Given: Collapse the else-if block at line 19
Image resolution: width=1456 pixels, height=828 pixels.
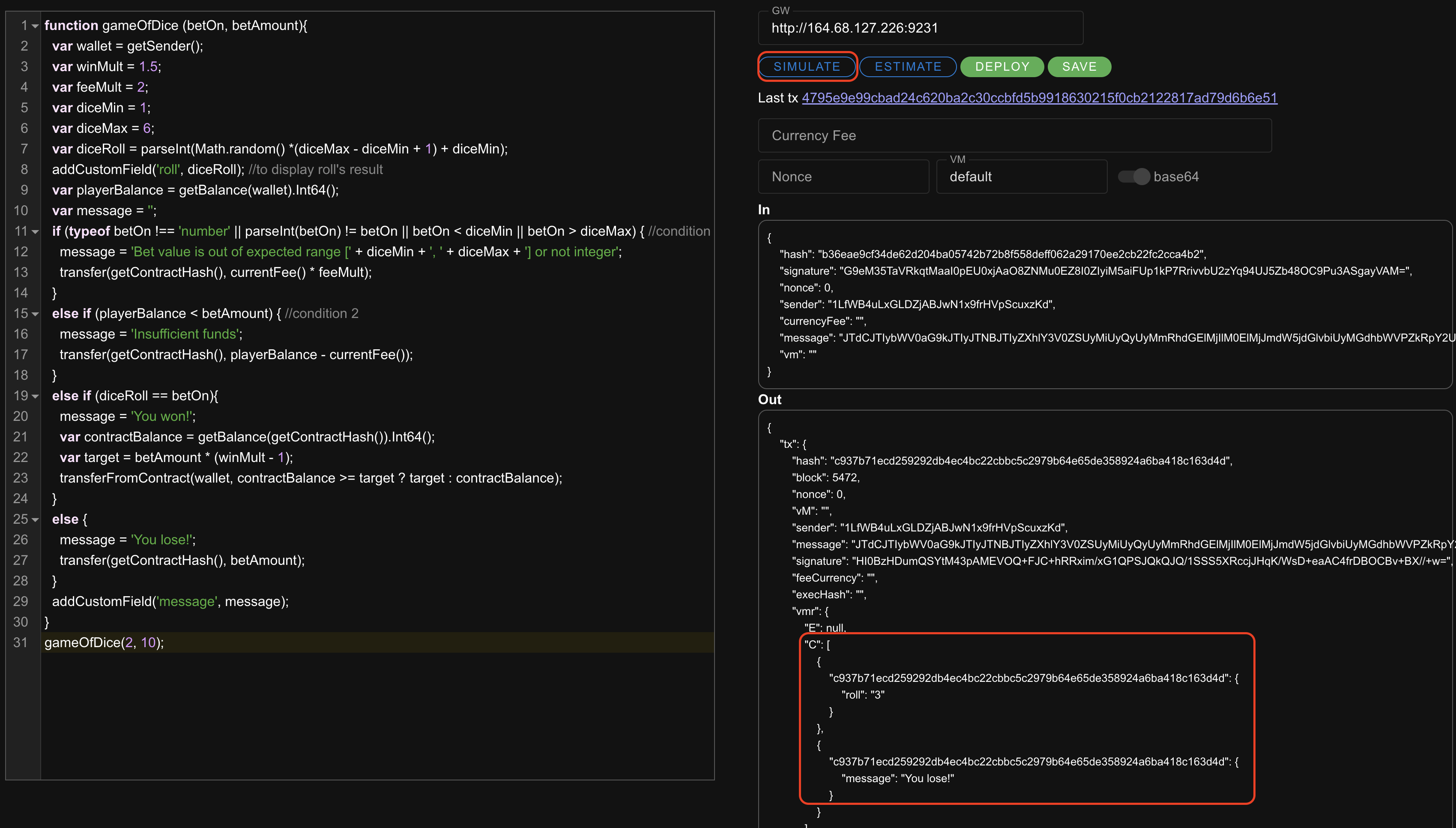Looking at the screenshot, I should point(35,396).
